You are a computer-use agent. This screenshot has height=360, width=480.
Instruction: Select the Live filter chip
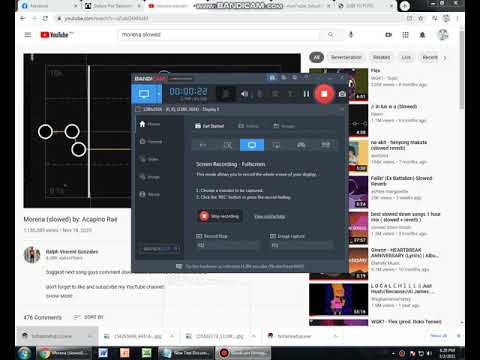(406, 57)
